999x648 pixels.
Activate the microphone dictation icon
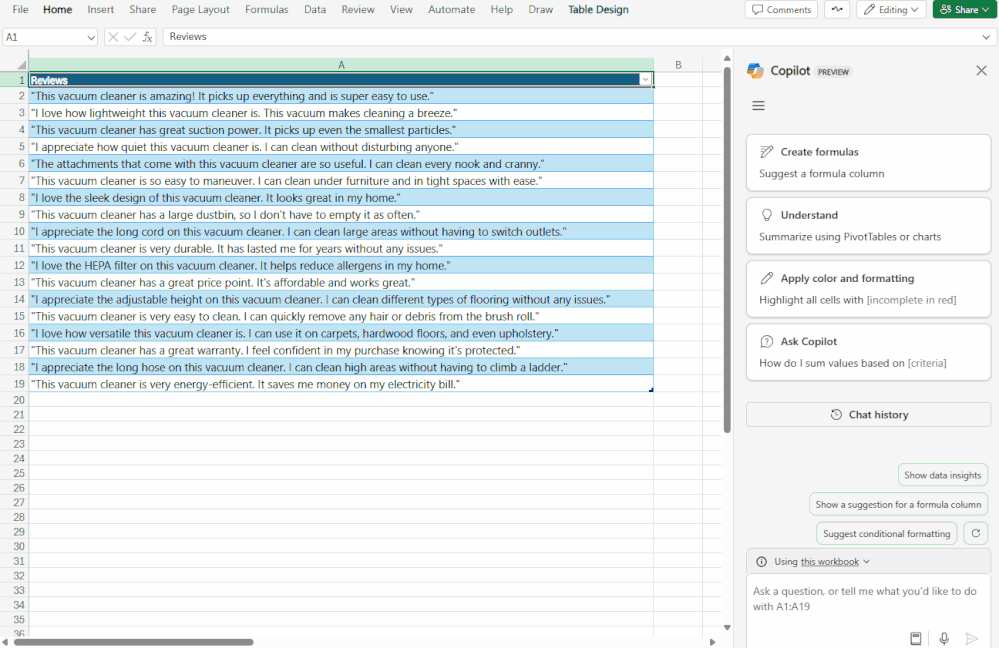(944, 638)
